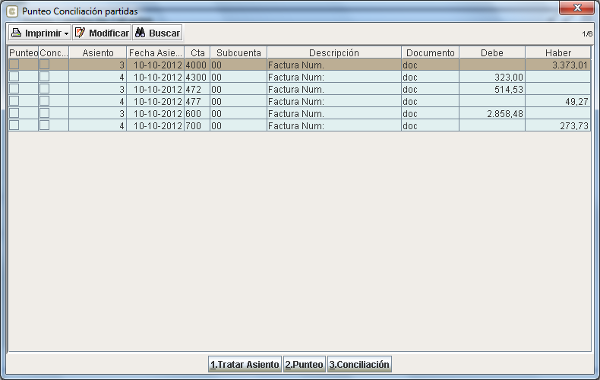This screenshot has width=600, height=380.
Task: Click the Modificar edit icon
Action: tap(80, 33)
